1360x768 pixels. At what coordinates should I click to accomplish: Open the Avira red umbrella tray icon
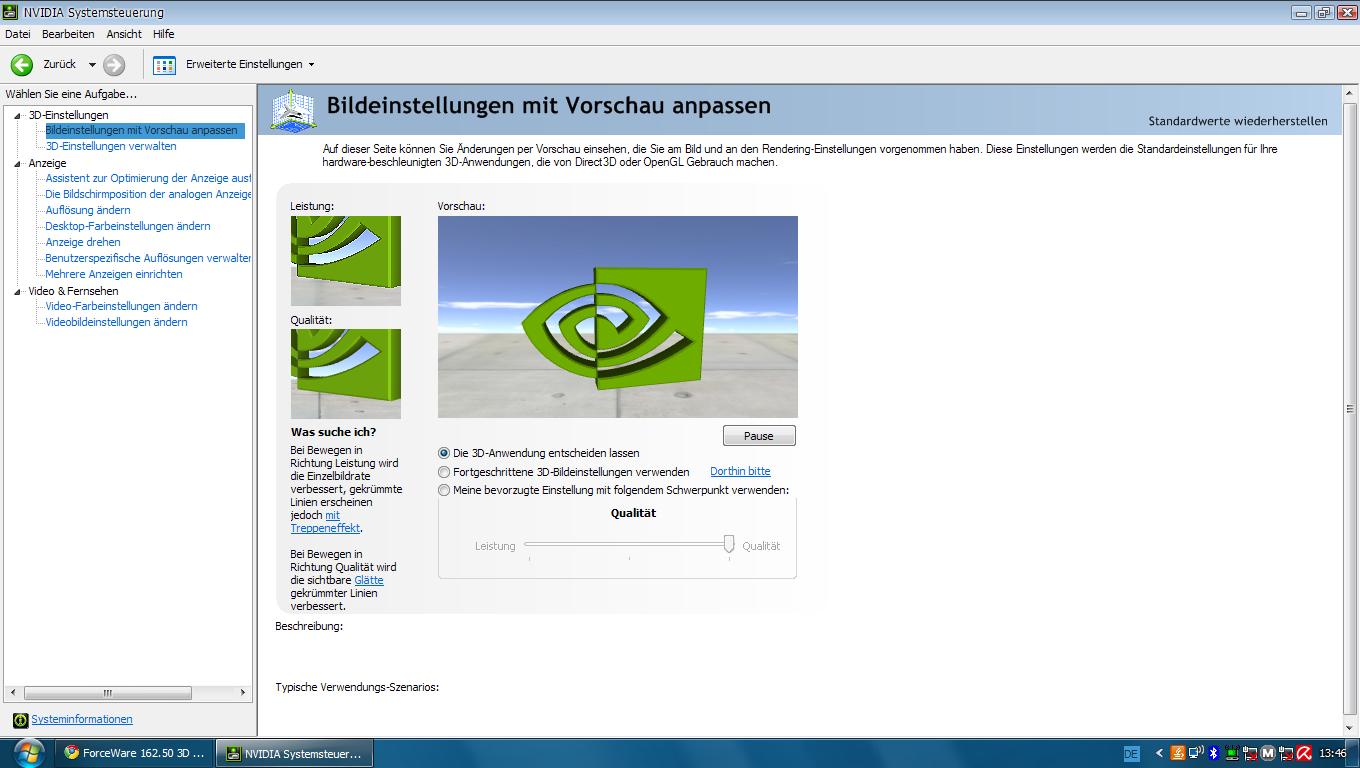[x=1304, y=753]
